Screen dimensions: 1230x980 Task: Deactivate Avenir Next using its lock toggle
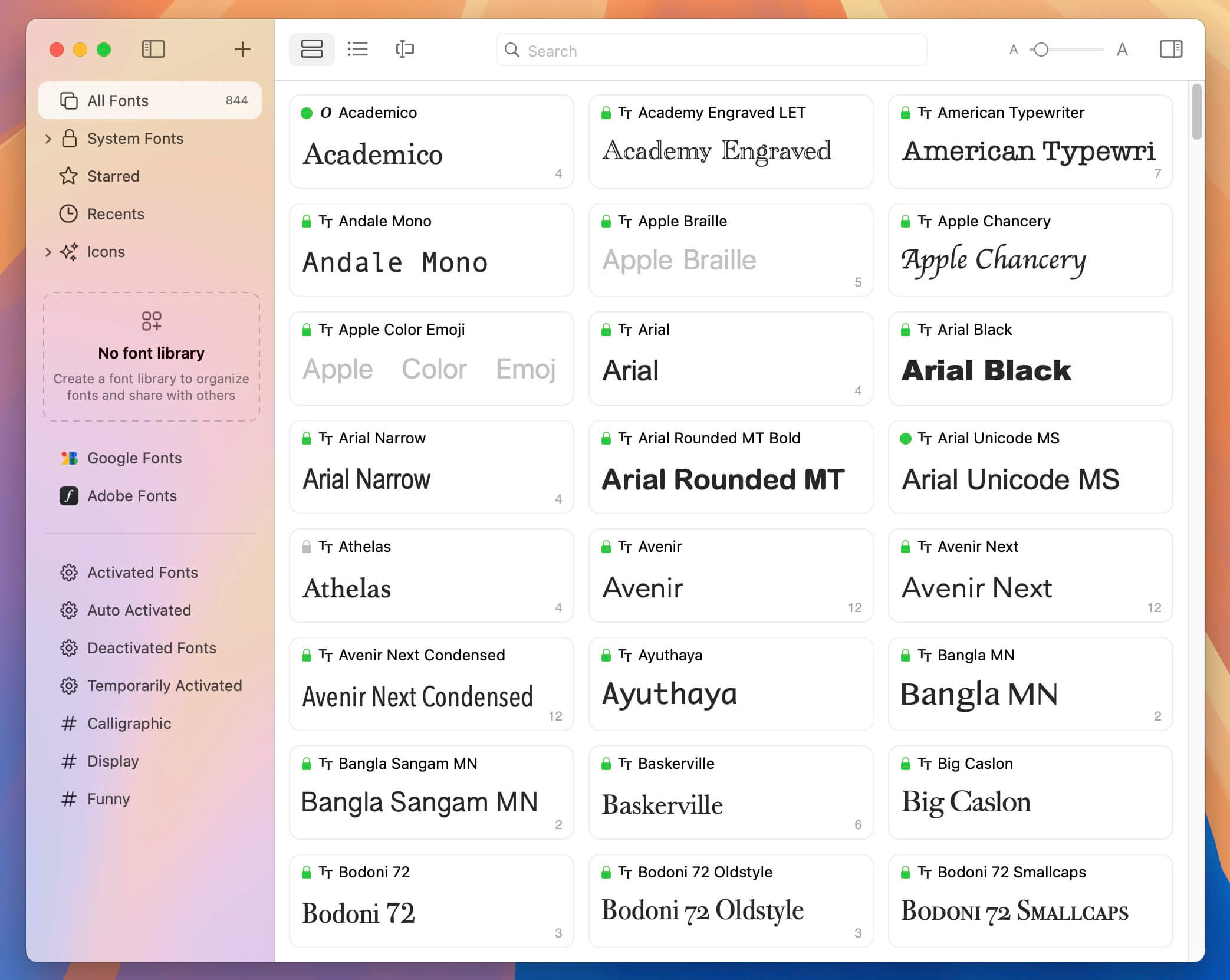click(x=906, y=546)
